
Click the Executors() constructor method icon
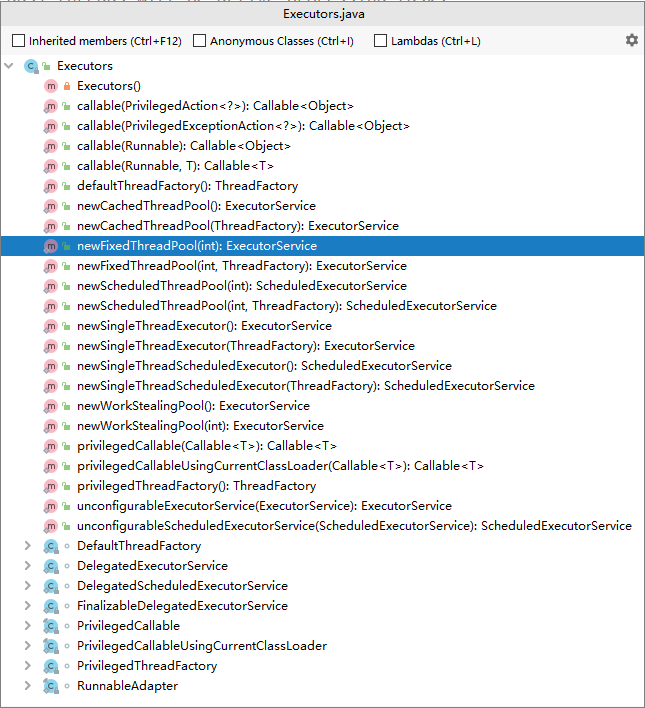click(x=51, y=86)
